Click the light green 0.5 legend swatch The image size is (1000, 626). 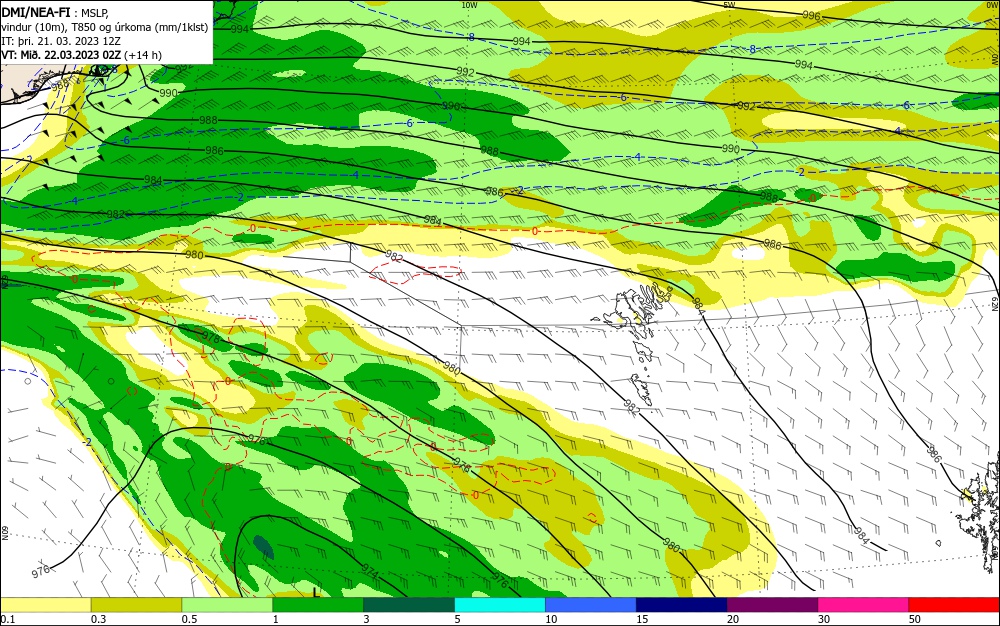point(227,605)
